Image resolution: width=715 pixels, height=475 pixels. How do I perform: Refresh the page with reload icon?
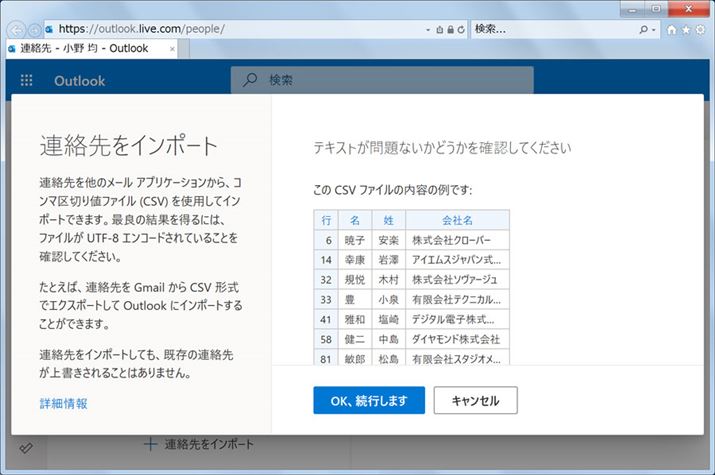coord(459,30)
